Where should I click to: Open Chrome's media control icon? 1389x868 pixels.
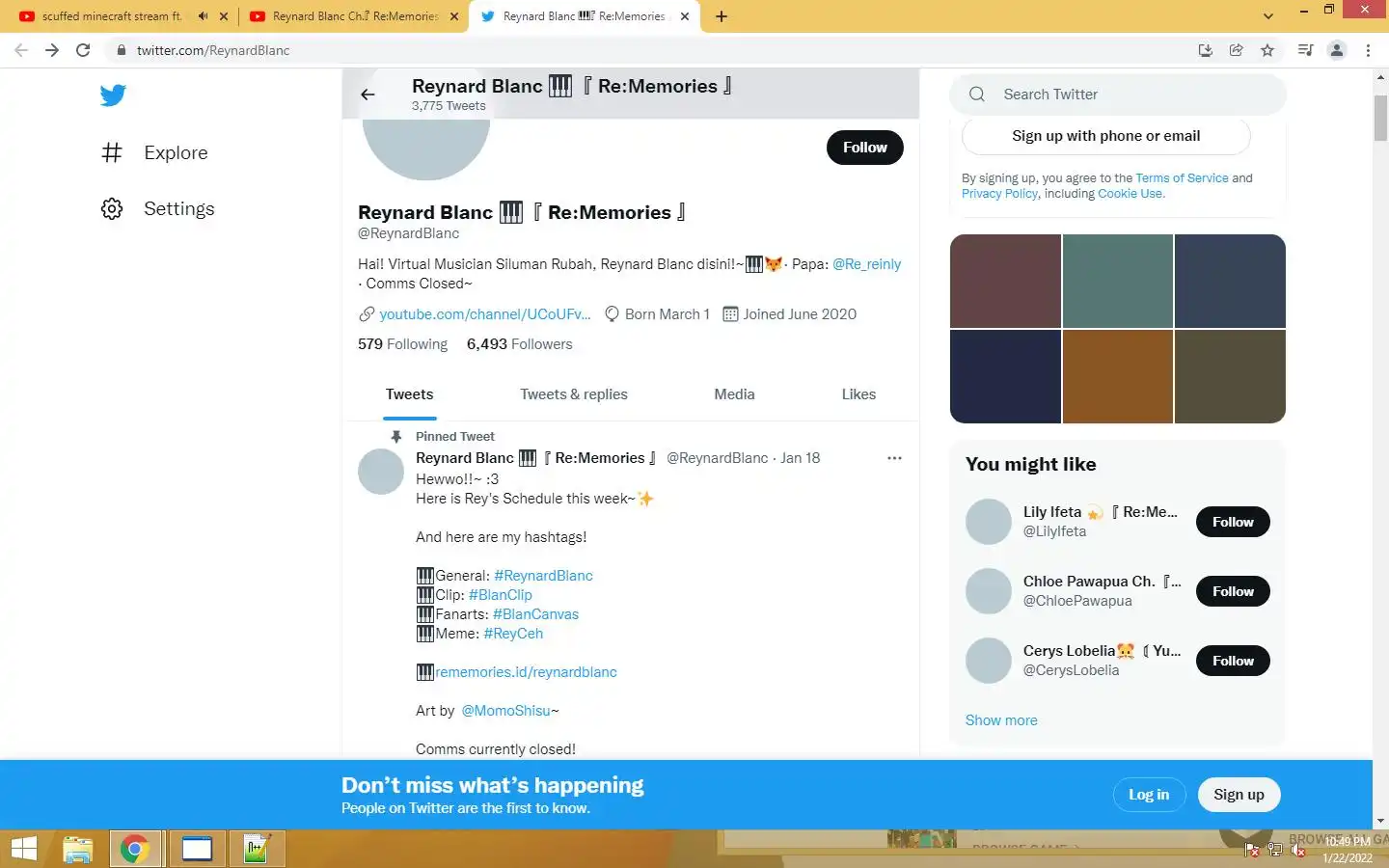[x=1305, y=50]
